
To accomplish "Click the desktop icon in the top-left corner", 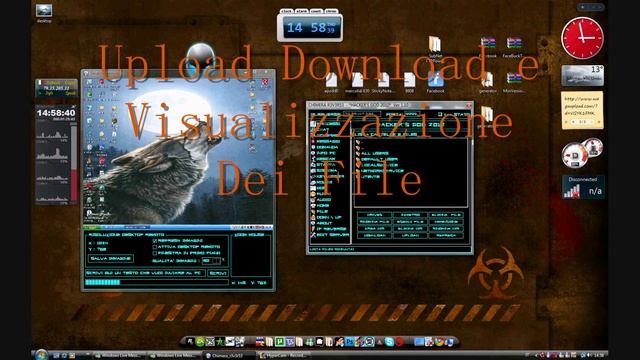I will 44,13.
